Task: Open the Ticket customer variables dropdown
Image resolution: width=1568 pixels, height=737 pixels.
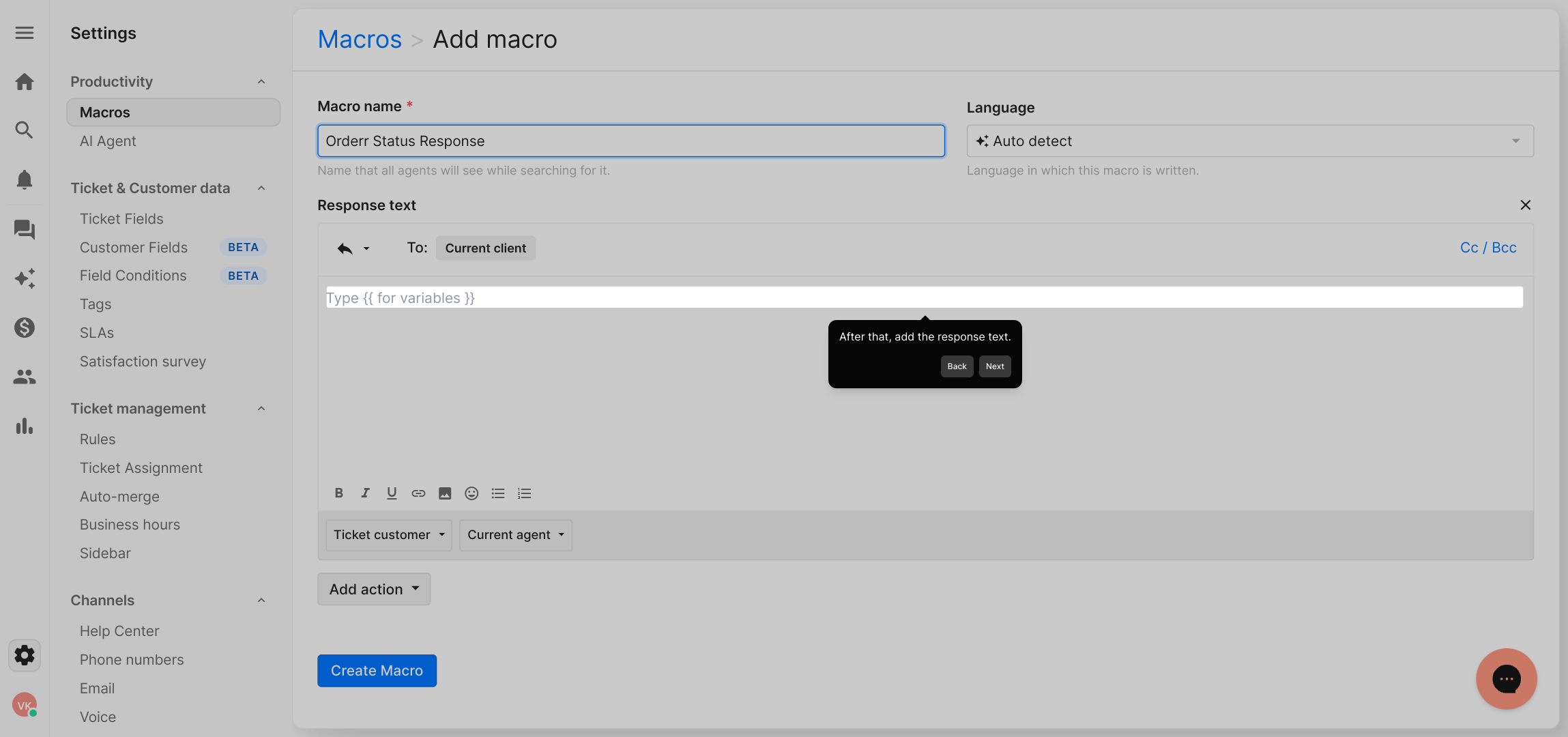Action: [x=388, y=535]
